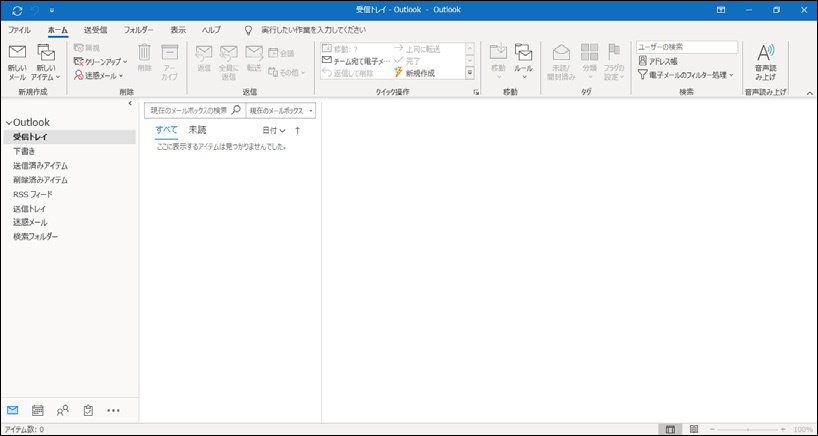Open the ルール rules menu
Screen dimensions: 818x436
click(523, 63)
